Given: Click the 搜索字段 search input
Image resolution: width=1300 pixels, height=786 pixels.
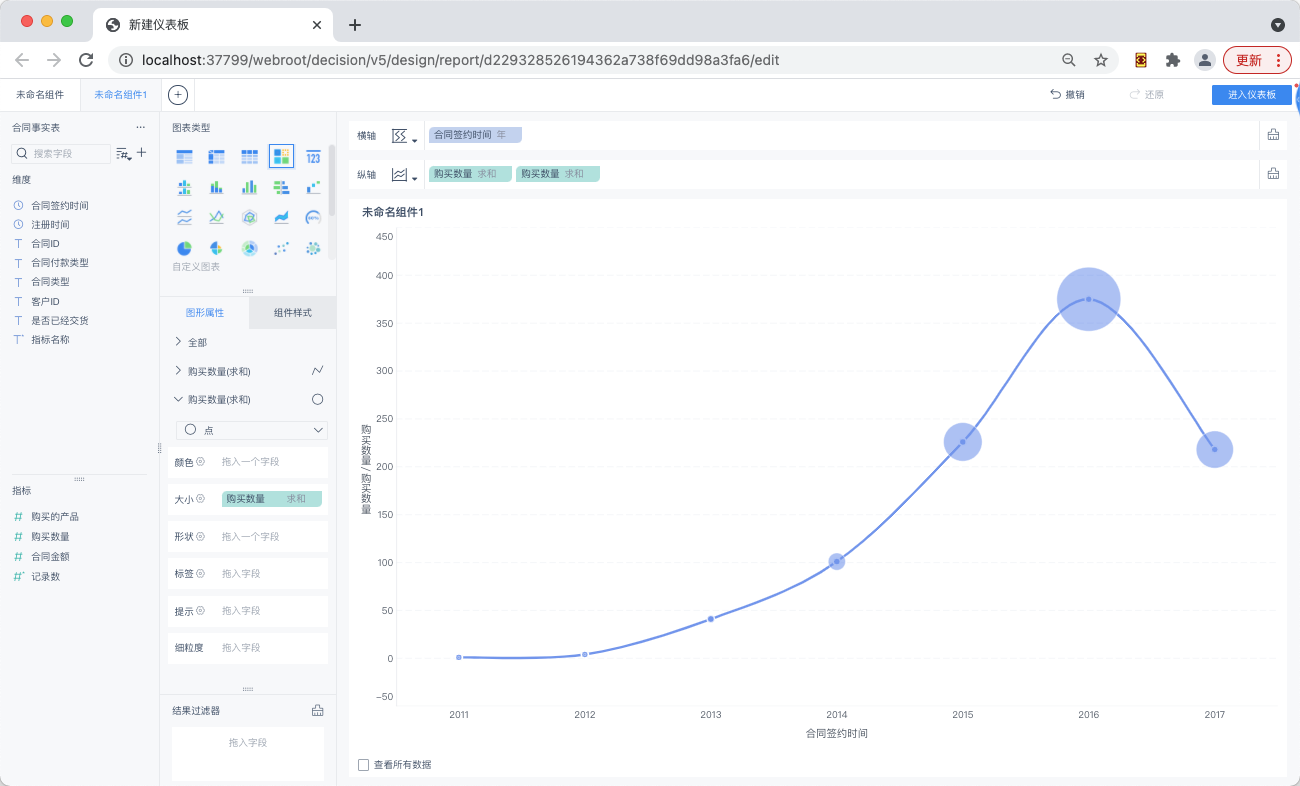Looking at the screenshot, I should pyautogui.click(x=62, y=154).
